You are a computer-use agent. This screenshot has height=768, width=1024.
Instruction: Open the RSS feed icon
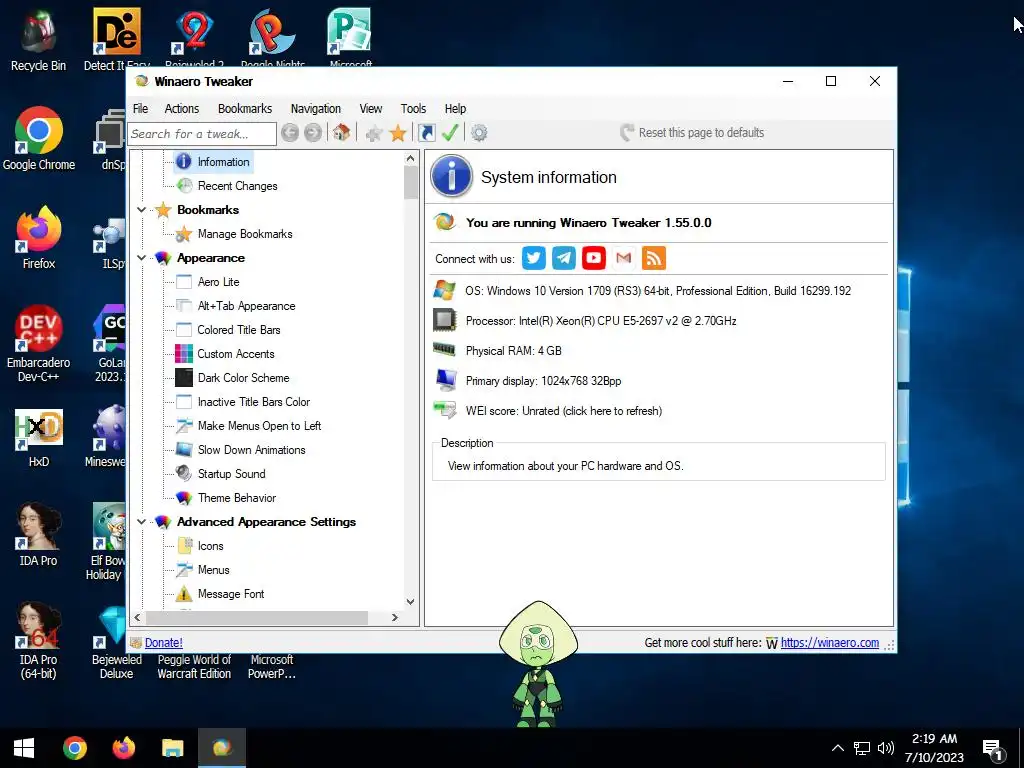click(x=654, y=258)
